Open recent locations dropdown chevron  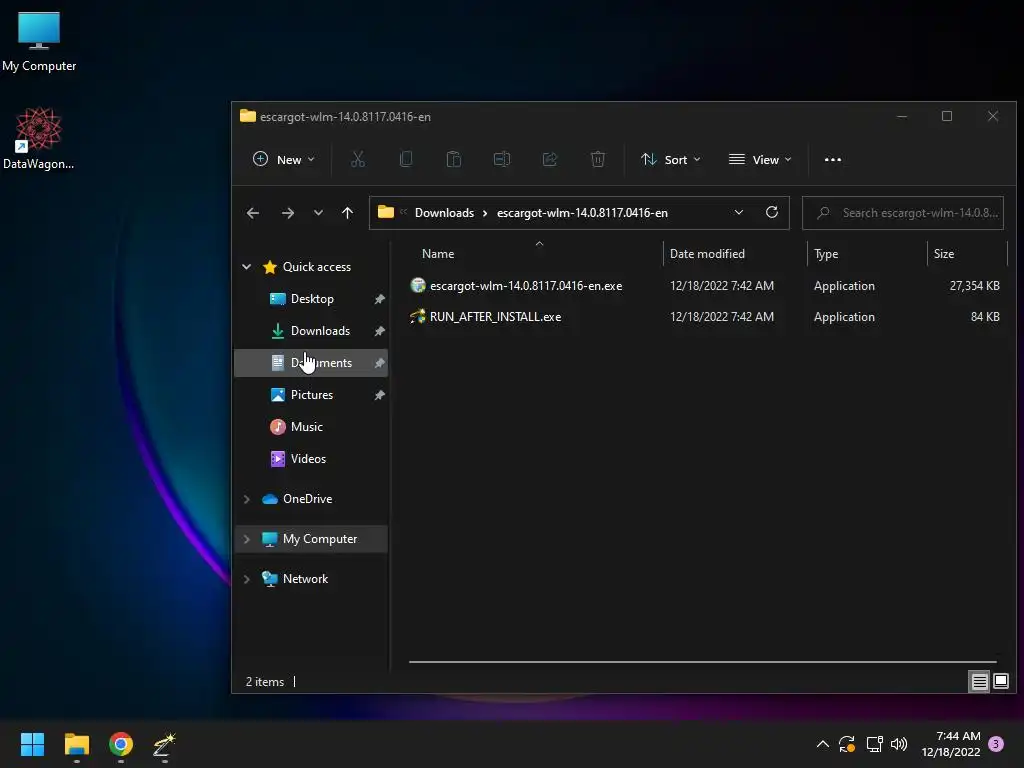tap(318, 213)
